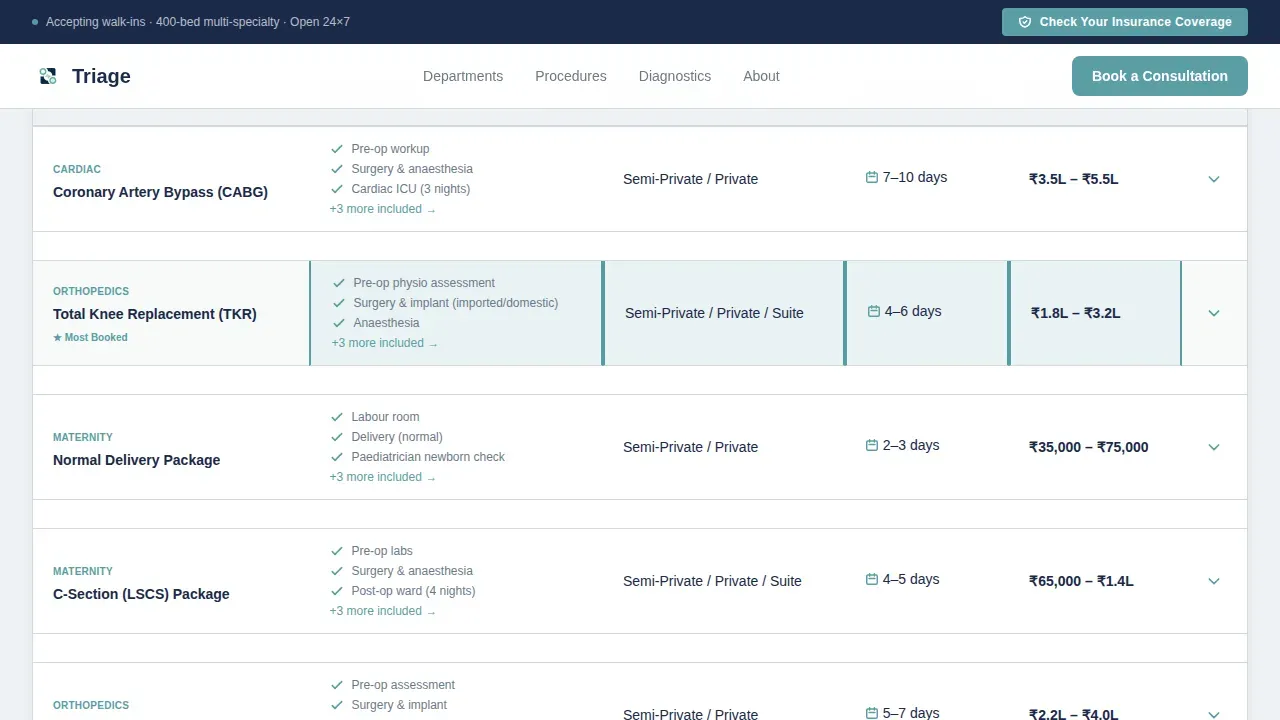Viewport: 1280px width, 720px height.
Task: Expand the Coronary Artery Bypass (CABG) row
Action: (1214, 179)
